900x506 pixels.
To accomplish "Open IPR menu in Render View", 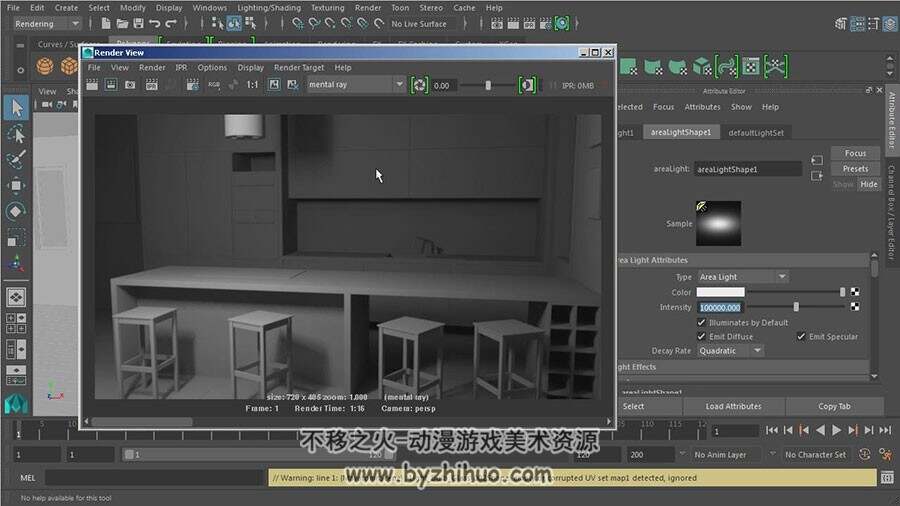I will tap(181, 67).
